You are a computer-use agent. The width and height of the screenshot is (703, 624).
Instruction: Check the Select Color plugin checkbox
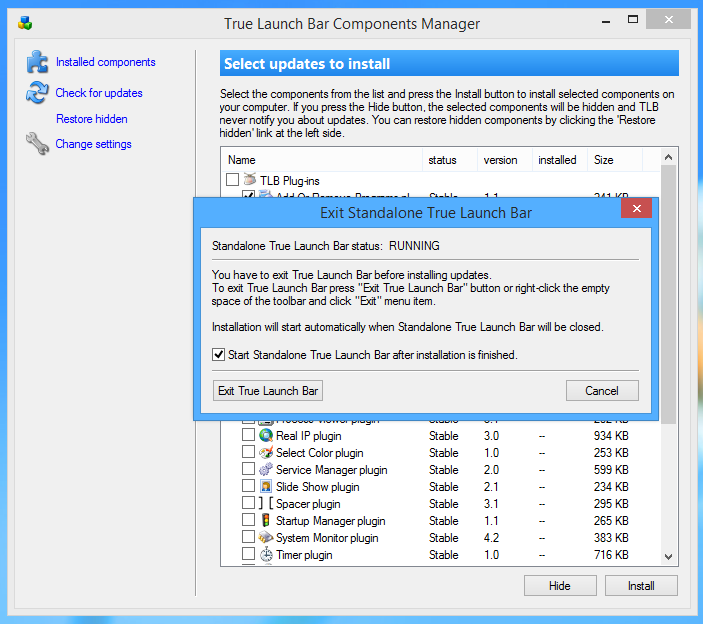(x=248, y=451)
